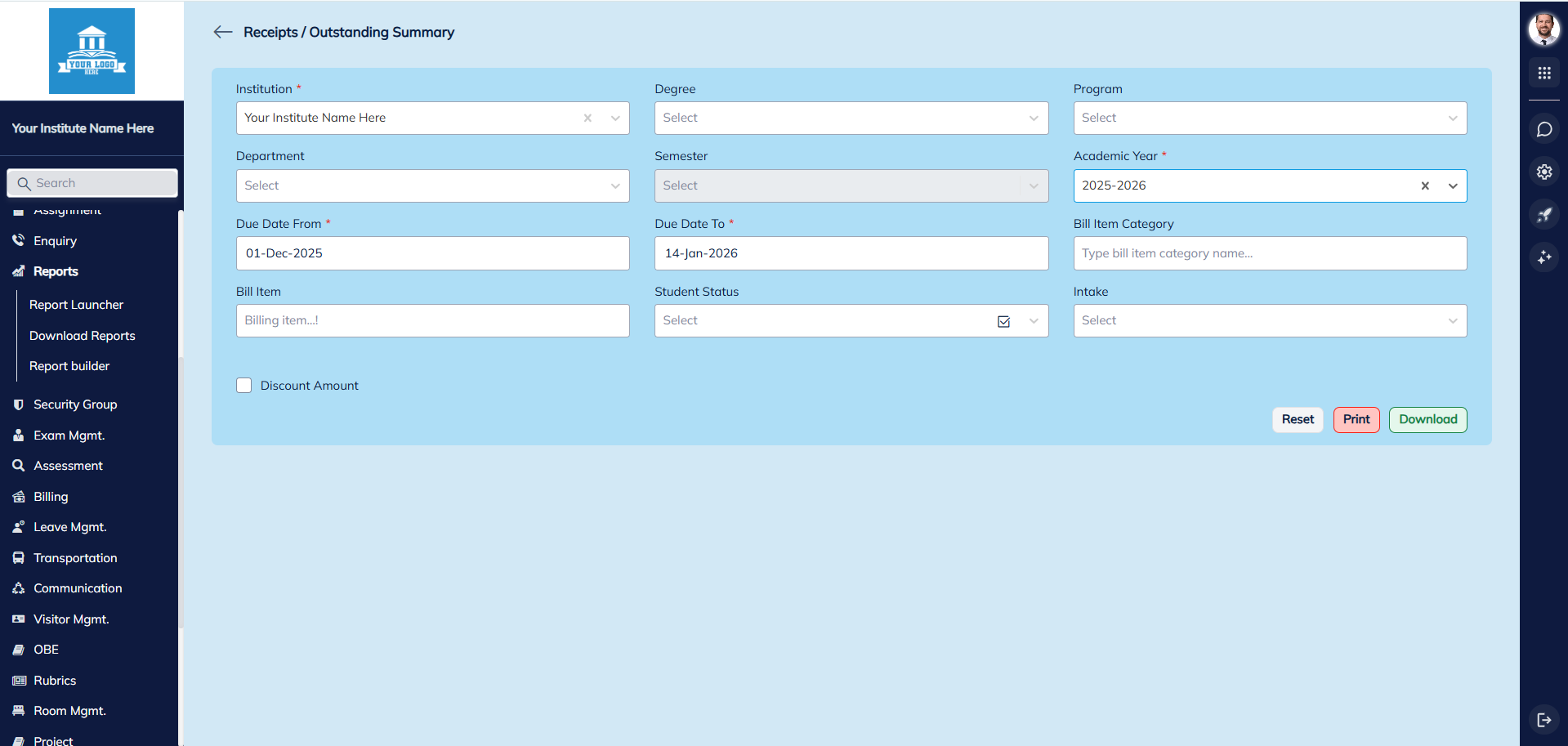
Task: Open the AI sparkles icon in right sidebar
Action: [1544, 257]
